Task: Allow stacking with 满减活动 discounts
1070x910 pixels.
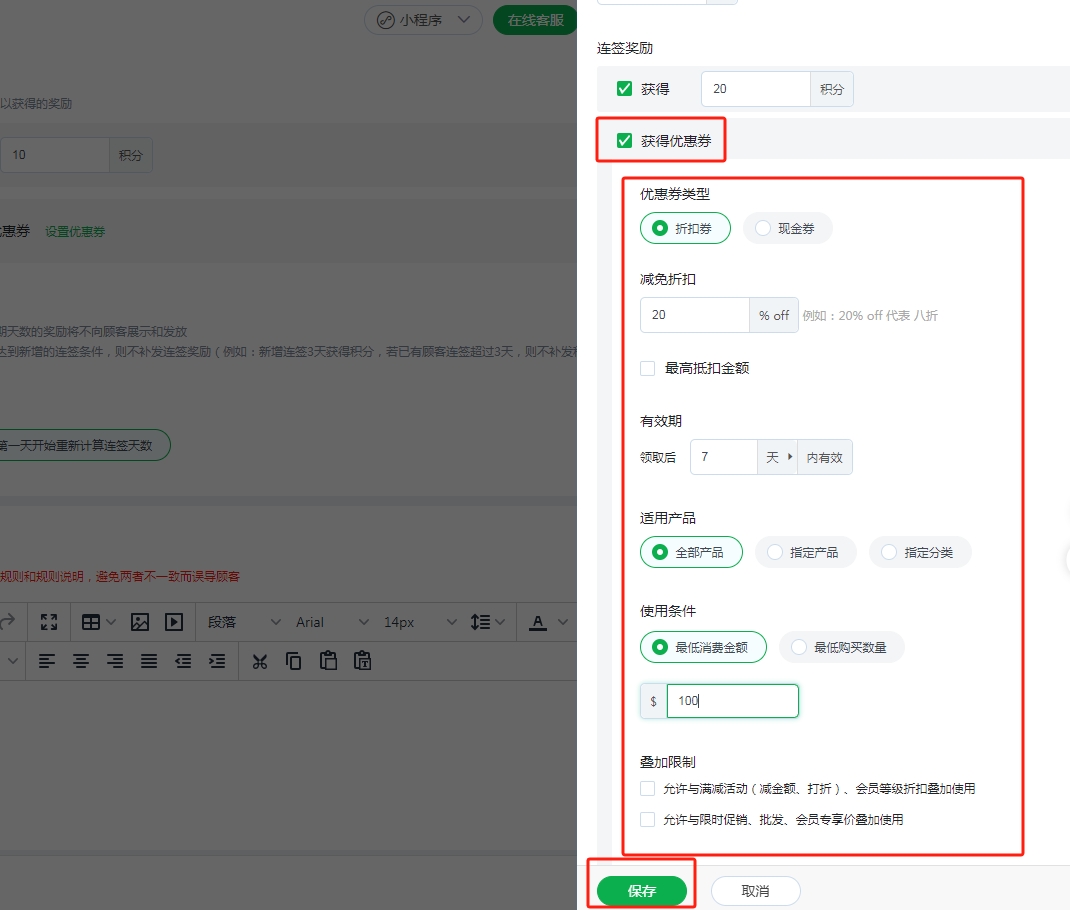Action: pyautogui.click(x=648, y=789)
